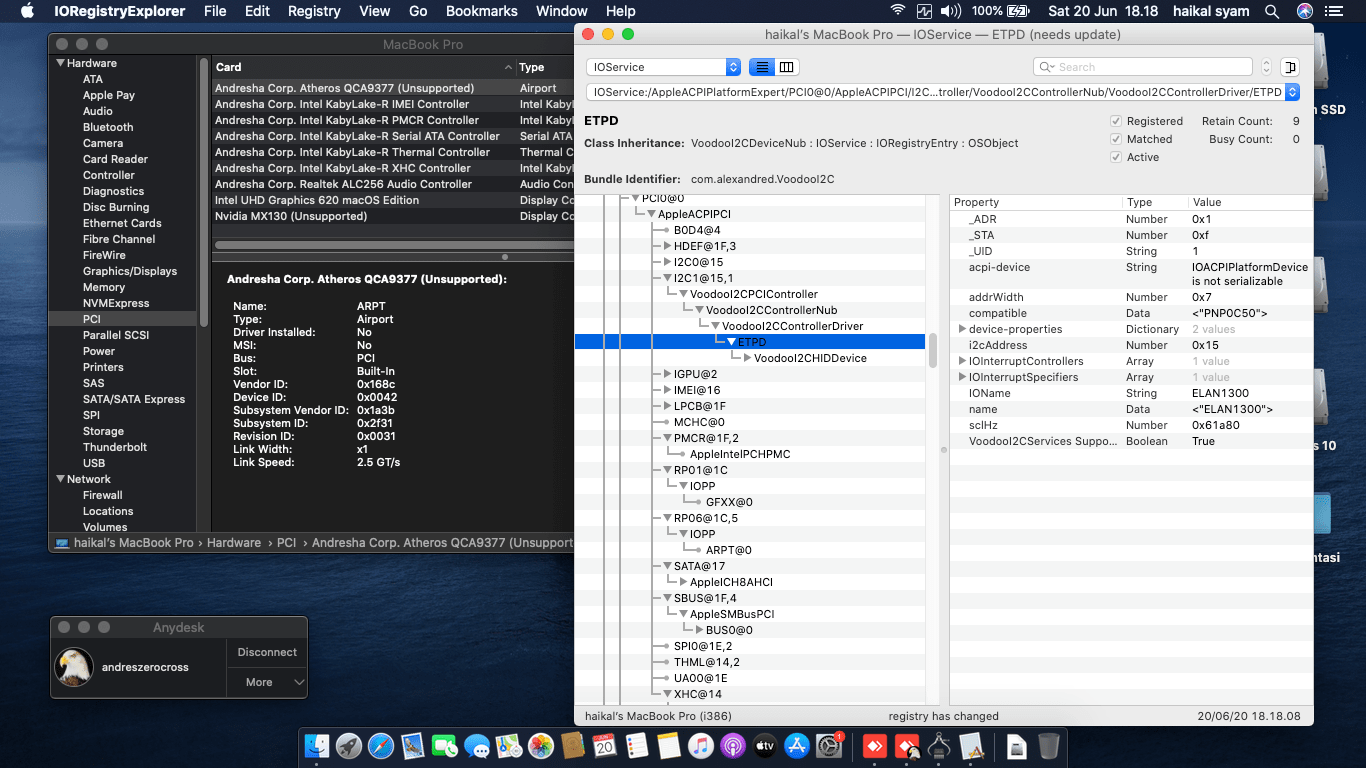Screen dimensions: 1366x768
Task: Click the Type column header in property table
Action: [x=1155, y=202]
